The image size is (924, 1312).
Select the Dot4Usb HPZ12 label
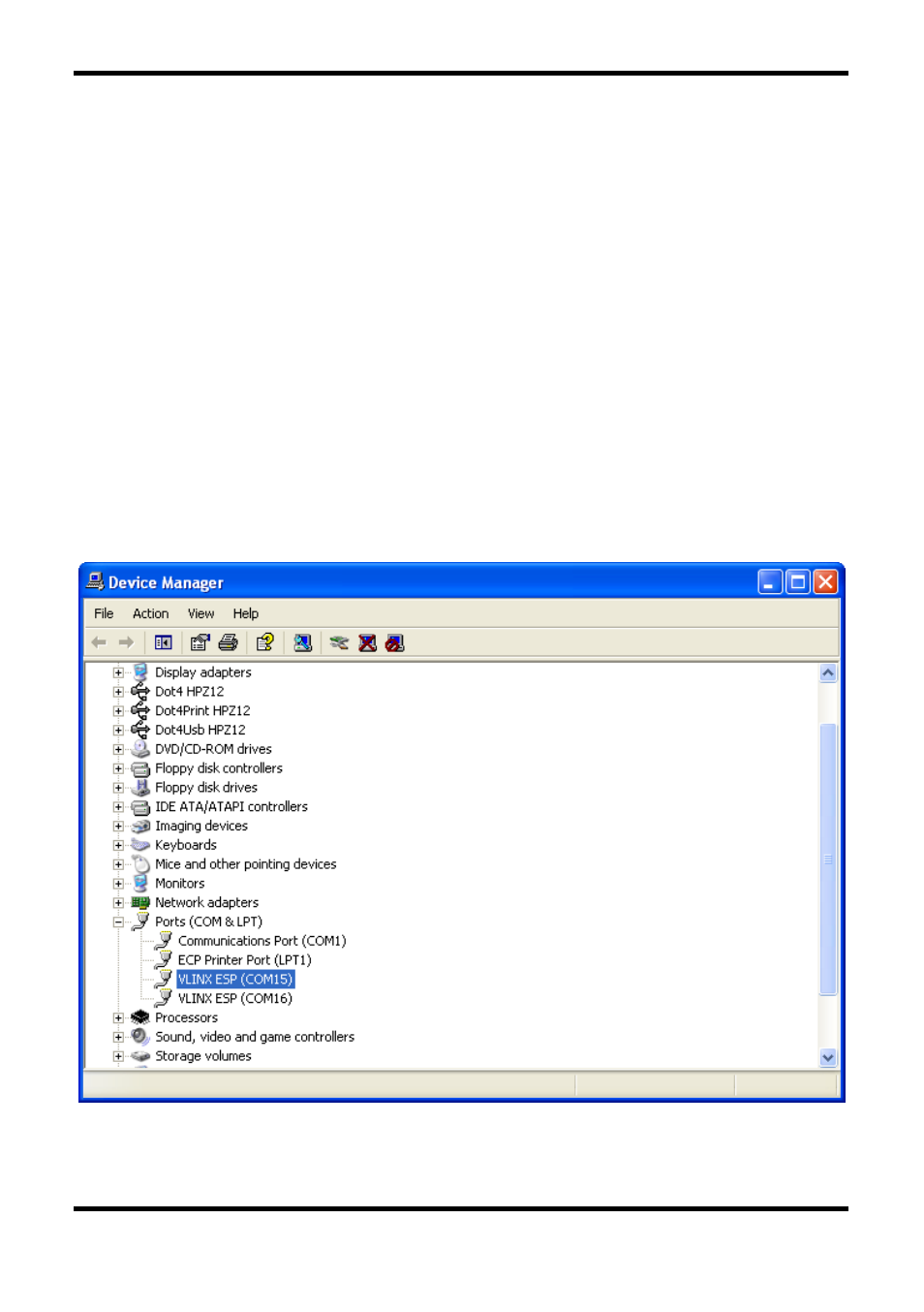(200, 730)
